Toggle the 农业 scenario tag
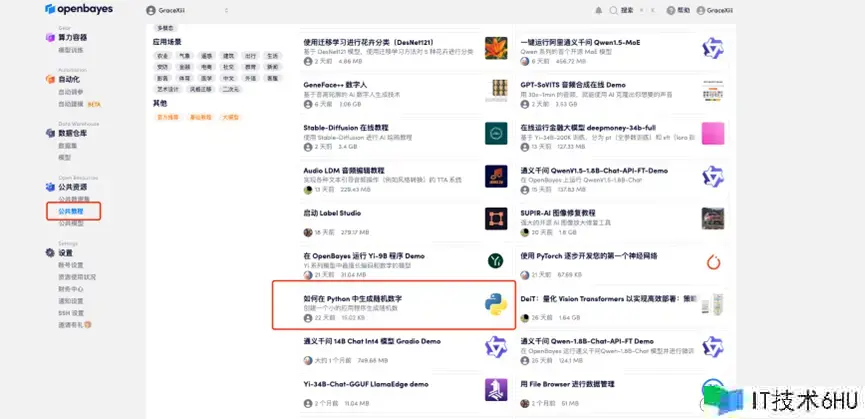This screenshot has width=865, height=419. 162,56
